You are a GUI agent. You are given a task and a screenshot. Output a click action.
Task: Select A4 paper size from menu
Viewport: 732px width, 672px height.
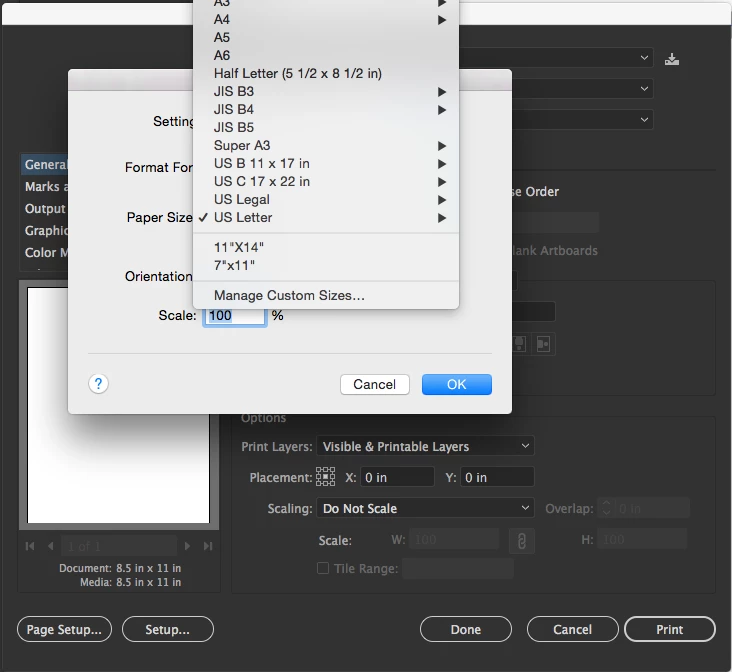(x=326, y=20)
